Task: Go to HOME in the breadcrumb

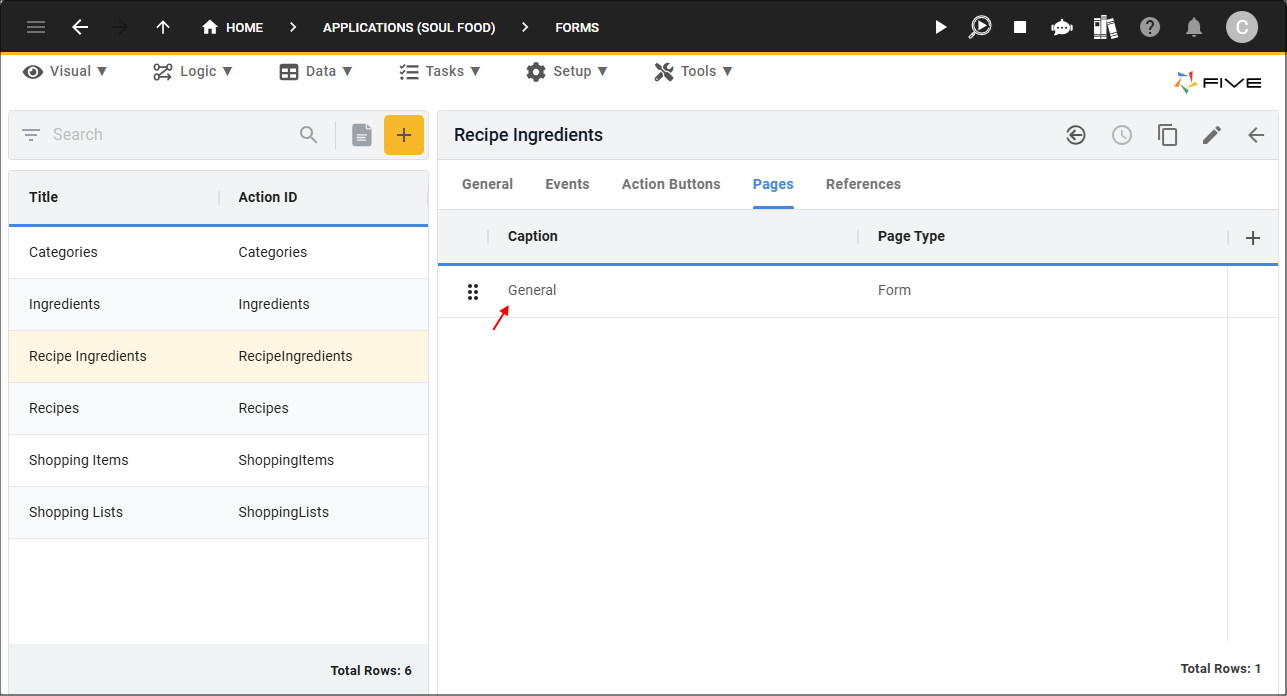Action: [233, 27]
